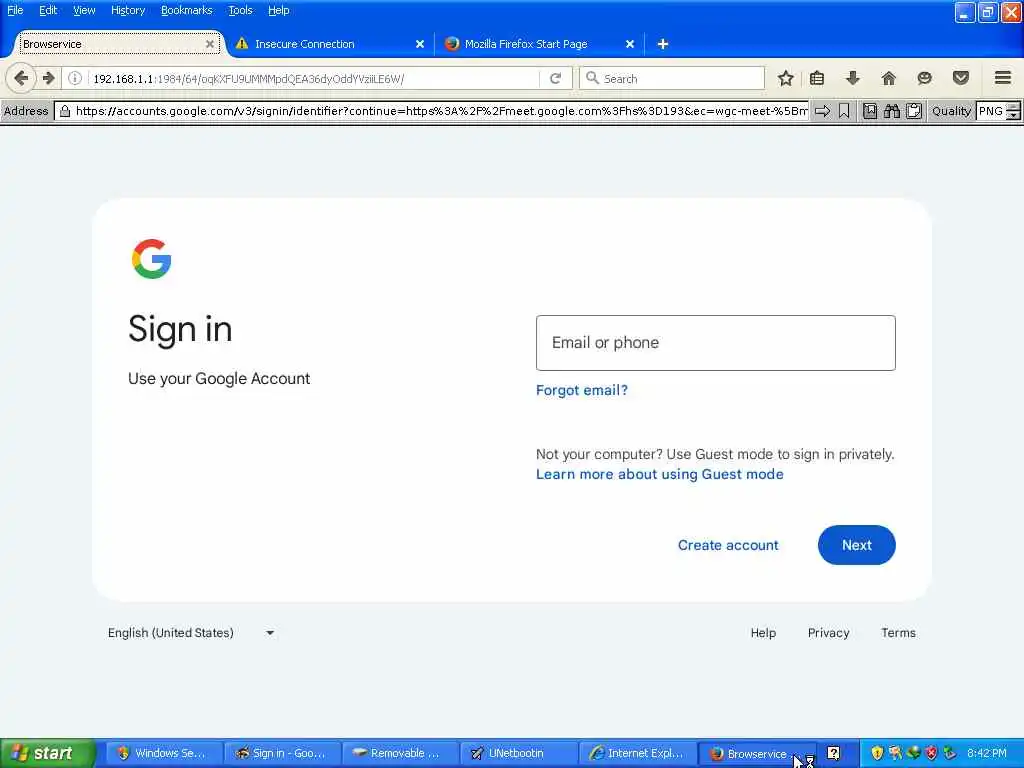Open site info icon in URL bar
This screenshot has width=1024, height=768.
[x=75, y=78]
